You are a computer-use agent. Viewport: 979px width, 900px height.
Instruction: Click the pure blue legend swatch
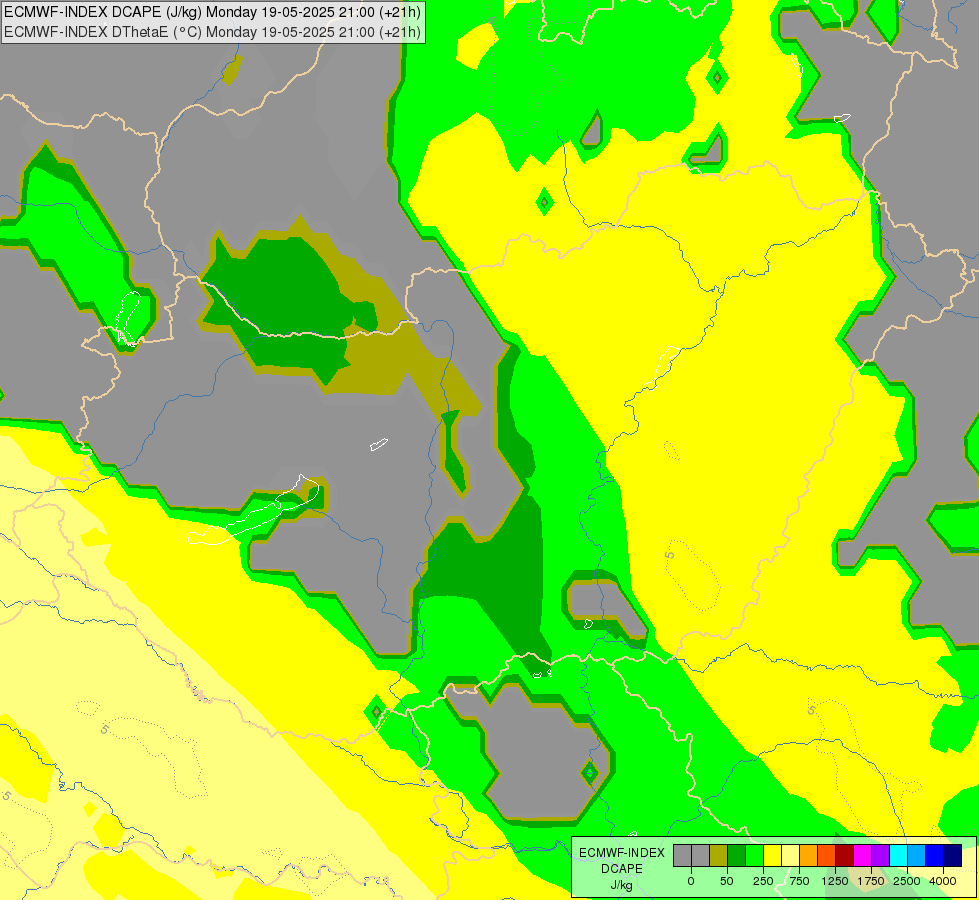pos(935,855)
